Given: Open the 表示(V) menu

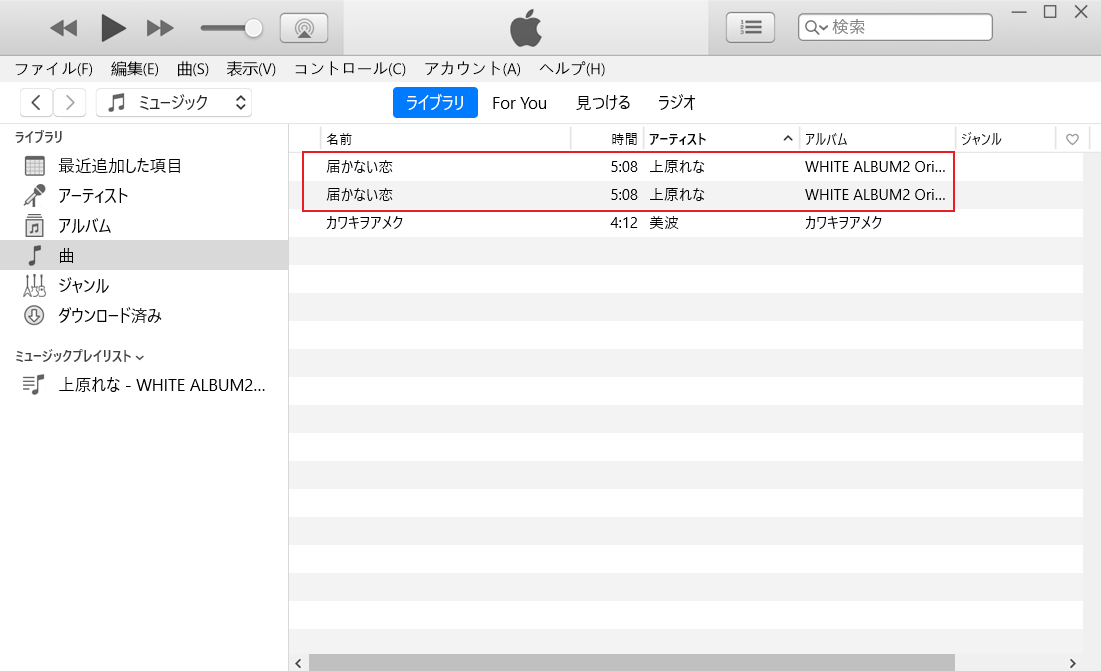Looking at the screenshot, I should tap(251, 69).
